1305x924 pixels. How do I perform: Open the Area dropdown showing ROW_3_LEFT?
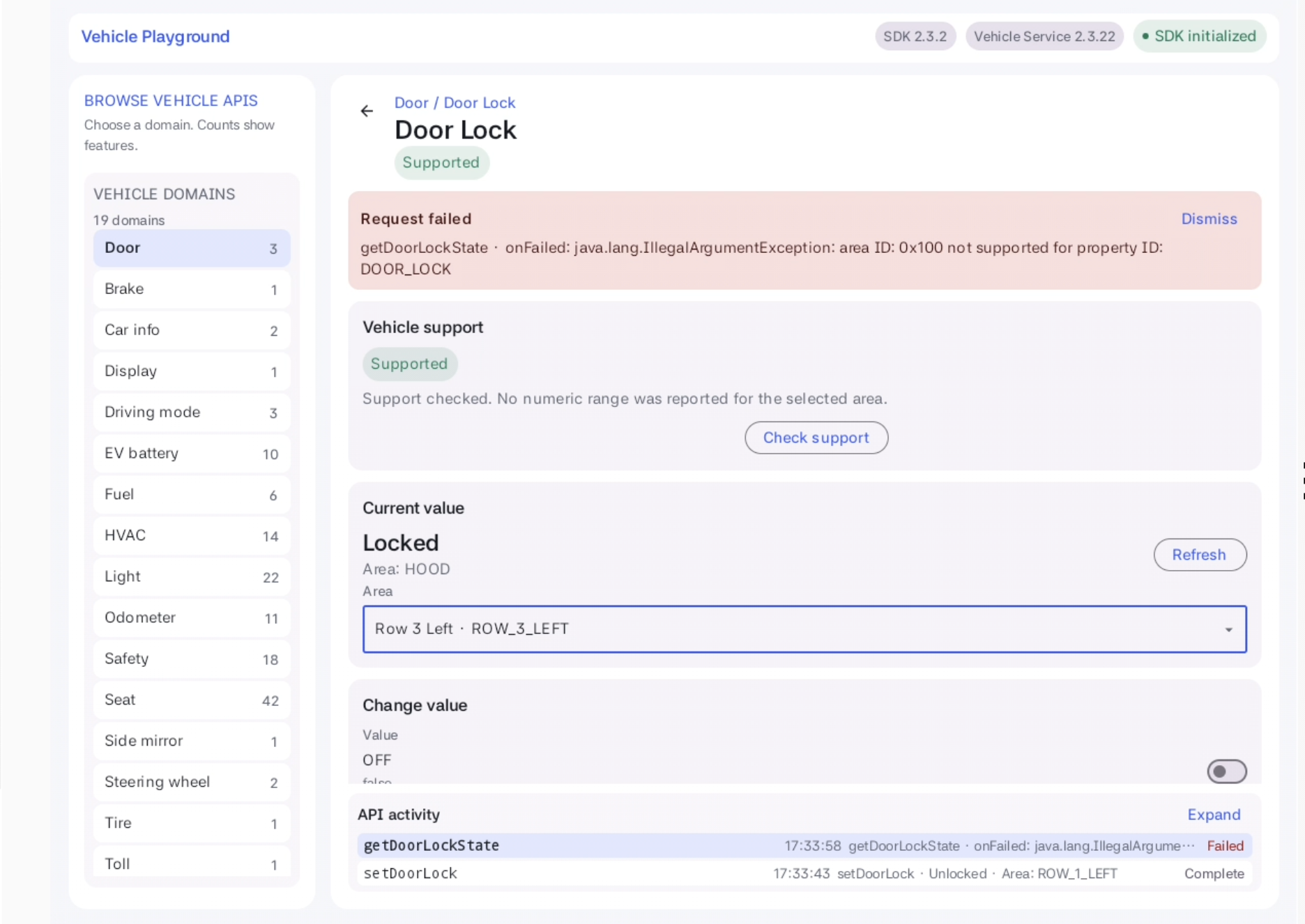(804, 629)
